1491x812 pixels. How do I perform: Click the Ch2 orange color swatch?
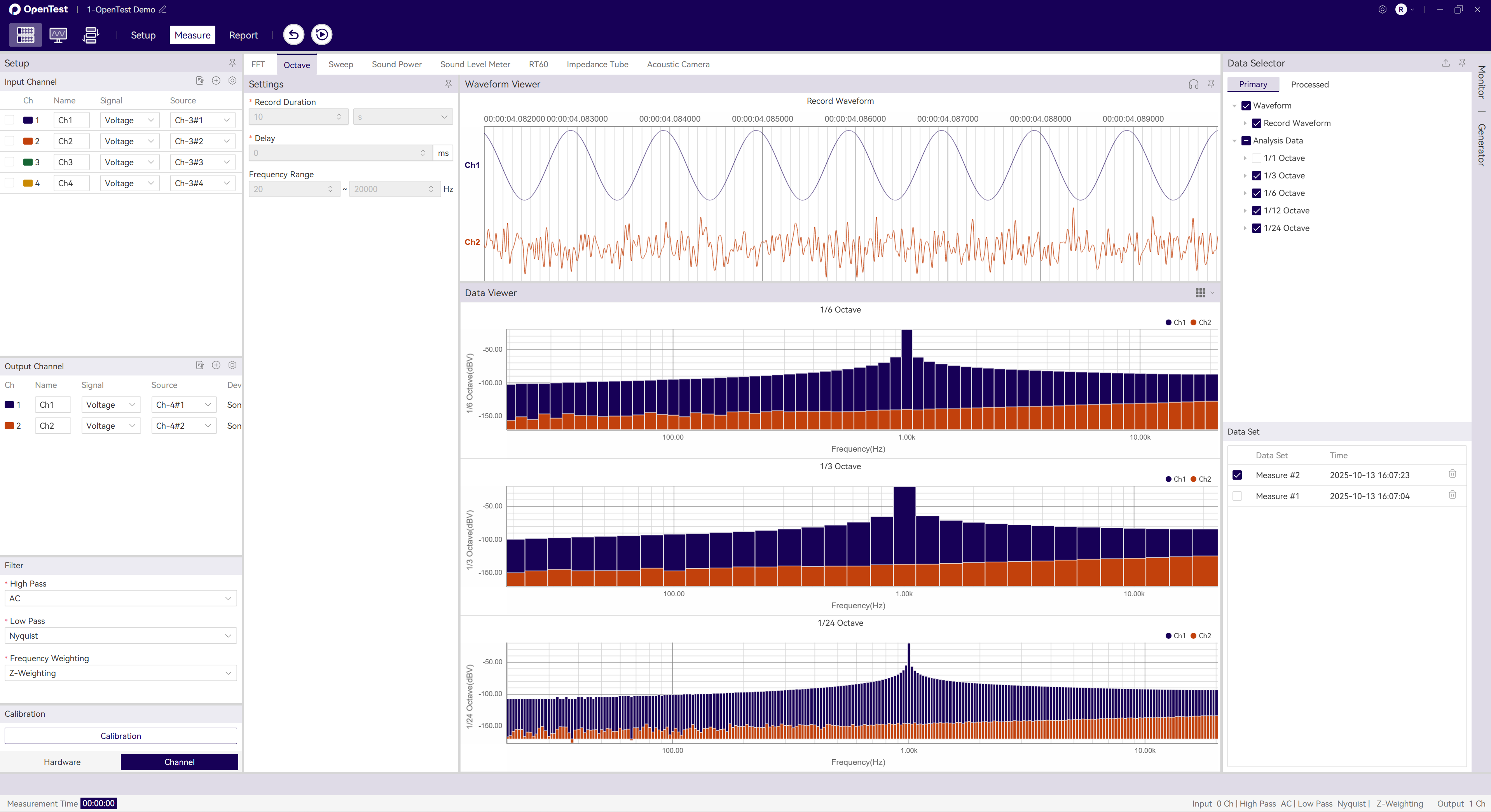tap(27, 141)
